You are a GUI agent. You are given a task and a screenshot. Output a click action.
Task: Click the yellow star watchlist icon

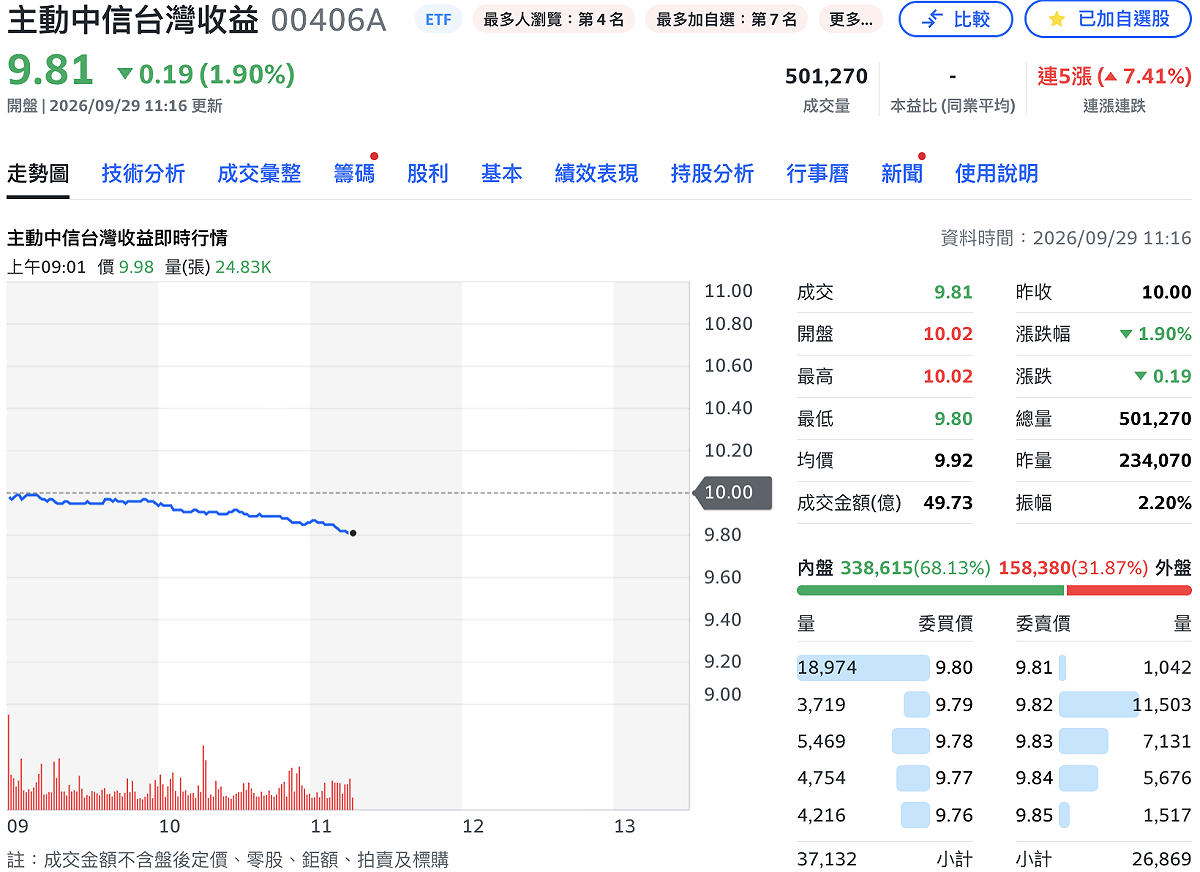[1056, 19]
